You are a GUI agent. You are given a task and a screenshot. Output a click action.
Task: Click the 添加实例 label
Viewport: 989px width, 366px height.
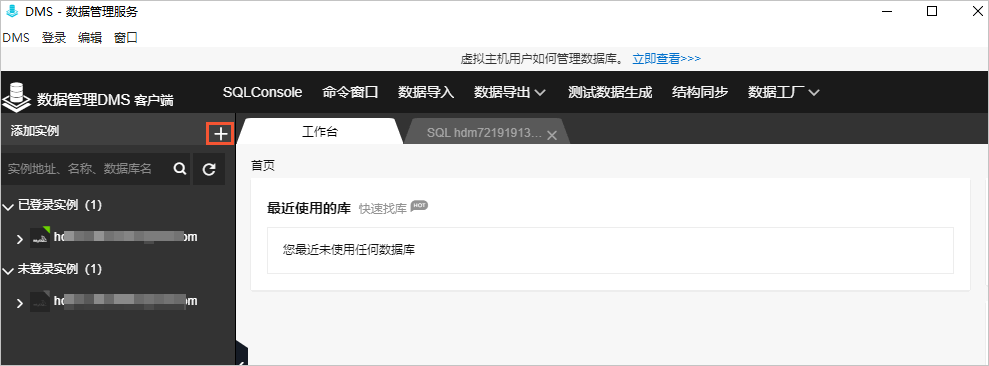[35, 131]
